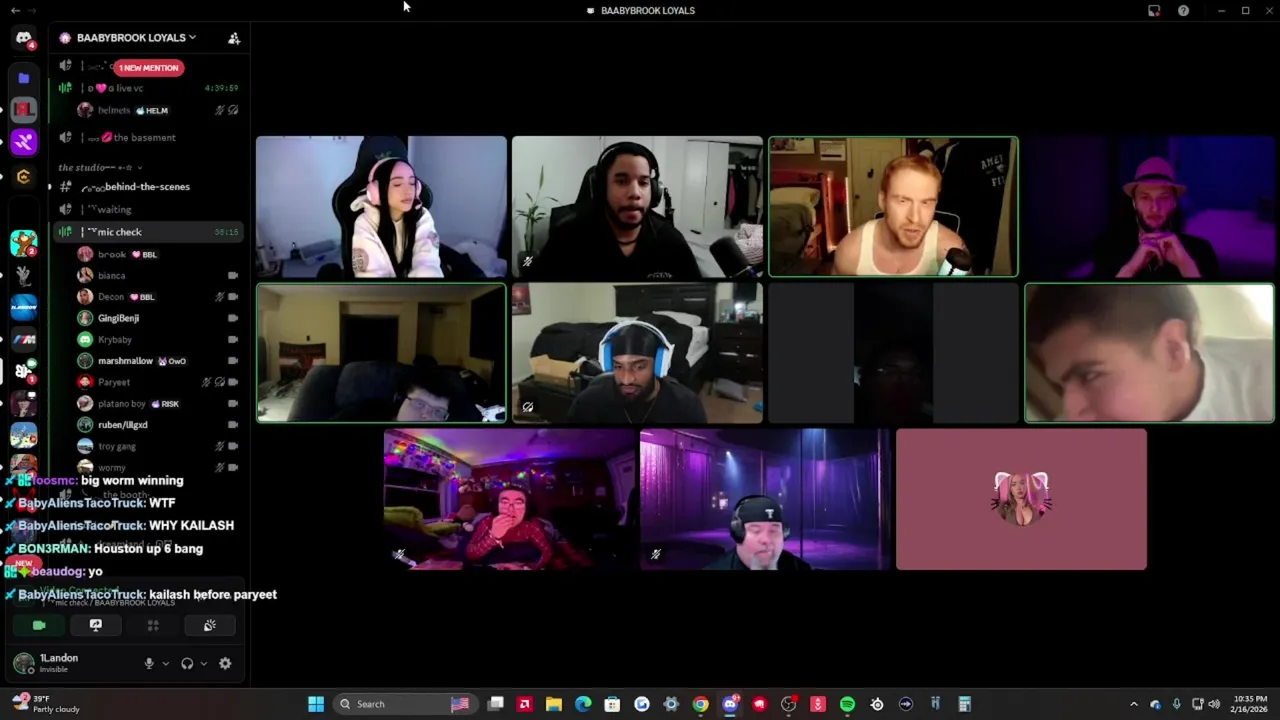Click the camera icon beside Krybaby
The height and width of the screenshot is (720, 1280).
click(233, 340)
